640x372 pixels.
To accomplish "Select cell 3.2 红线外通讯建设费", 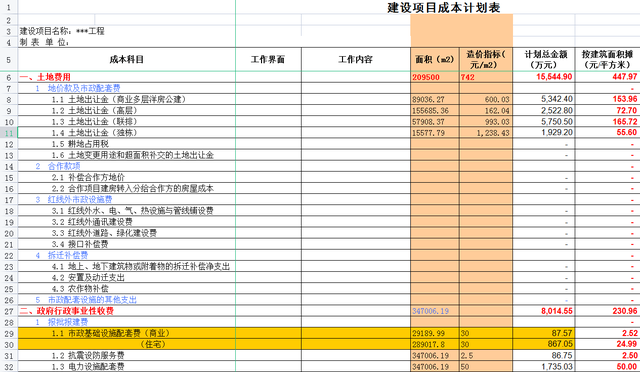I will (x=127, y=222).
